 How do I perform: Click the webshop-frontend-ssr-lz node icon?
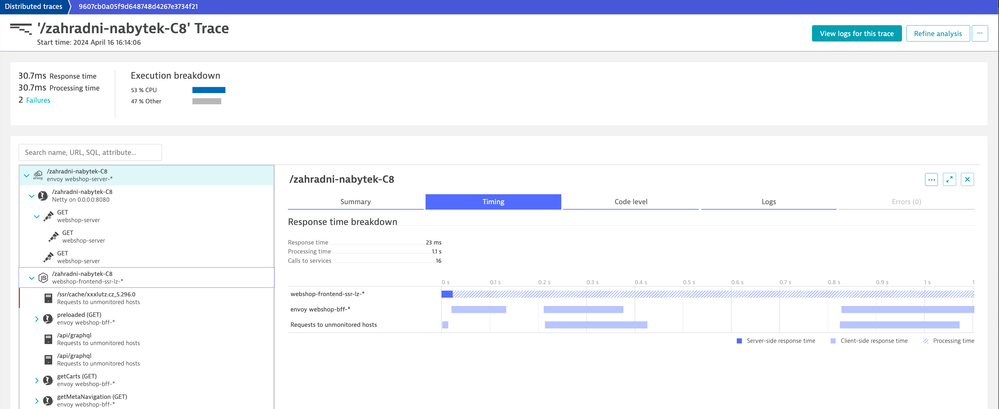click(x=43, y=278)
